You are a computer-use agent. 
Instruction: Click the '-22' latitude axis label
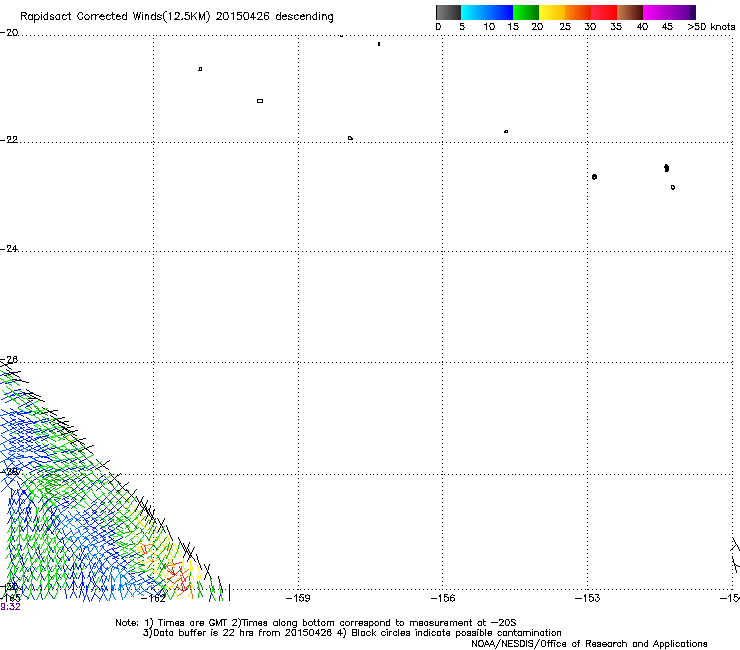coord(9,140)
